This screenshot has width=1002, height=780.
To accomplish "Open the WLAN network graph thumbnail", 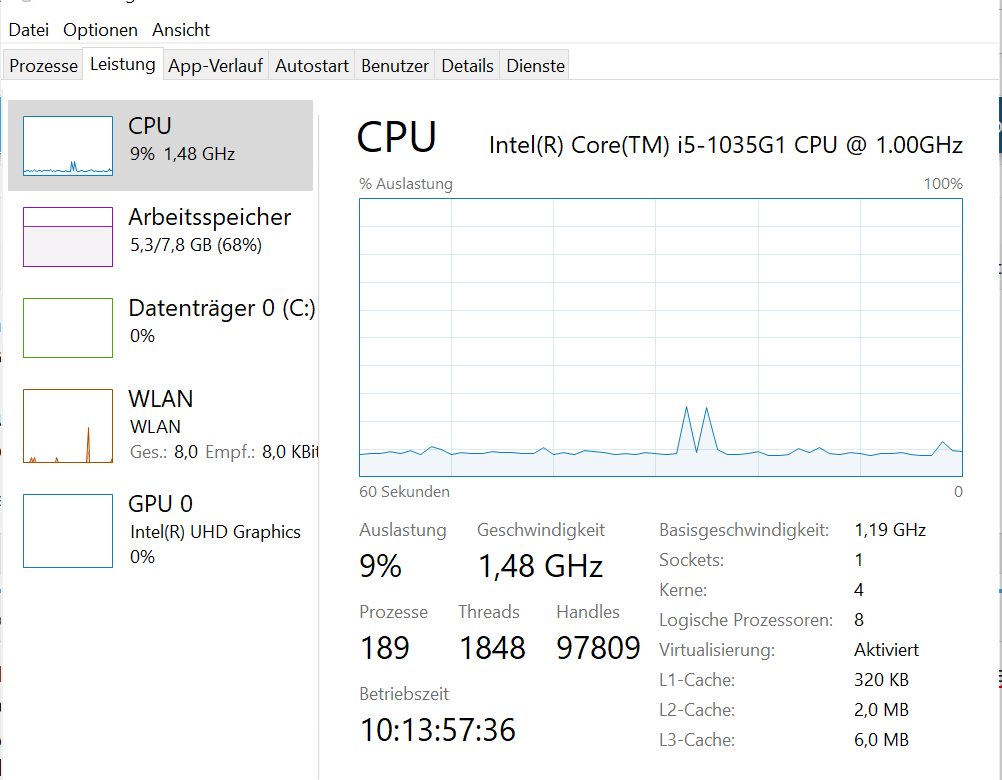I will click(68, 426).
